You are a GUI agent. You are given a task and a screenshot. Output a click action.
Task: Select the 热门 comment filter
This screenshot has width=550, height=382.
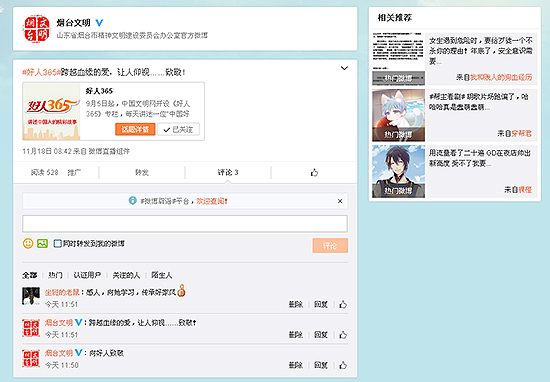[55, 275]
